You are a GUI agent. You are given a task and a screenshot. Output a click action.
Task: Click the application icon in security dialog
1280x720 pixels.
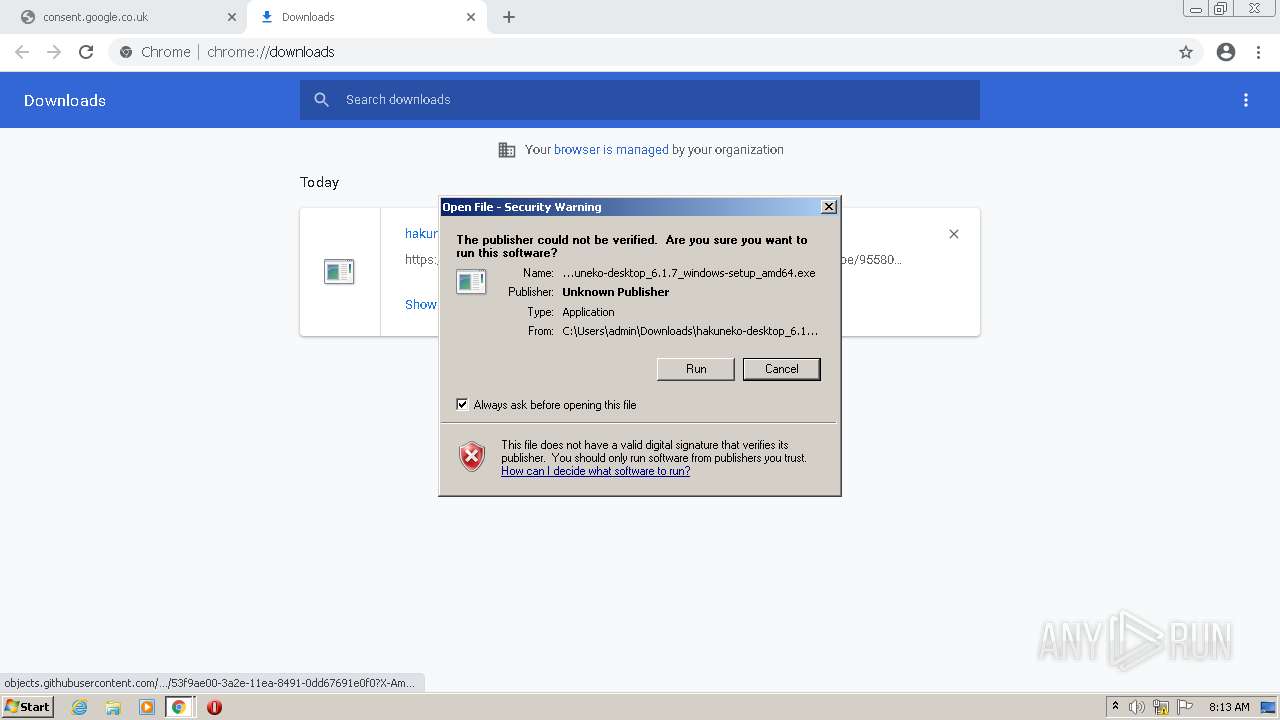[x=471, y=282]
